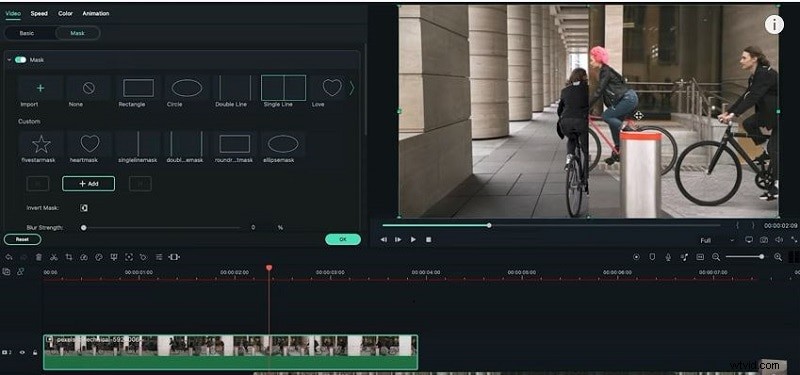Switch to the Speed tab
Viewport: 800px width, 375px height.
pyautogui.click(x=39, y=13)
